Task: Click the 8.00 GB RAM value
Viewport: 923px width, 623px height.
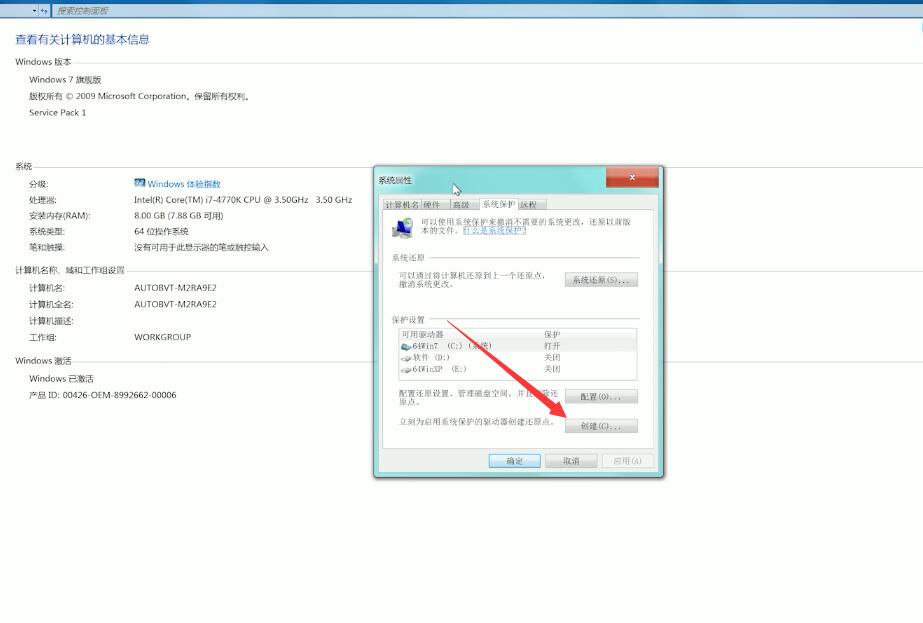Action: [x=178, y=216]
